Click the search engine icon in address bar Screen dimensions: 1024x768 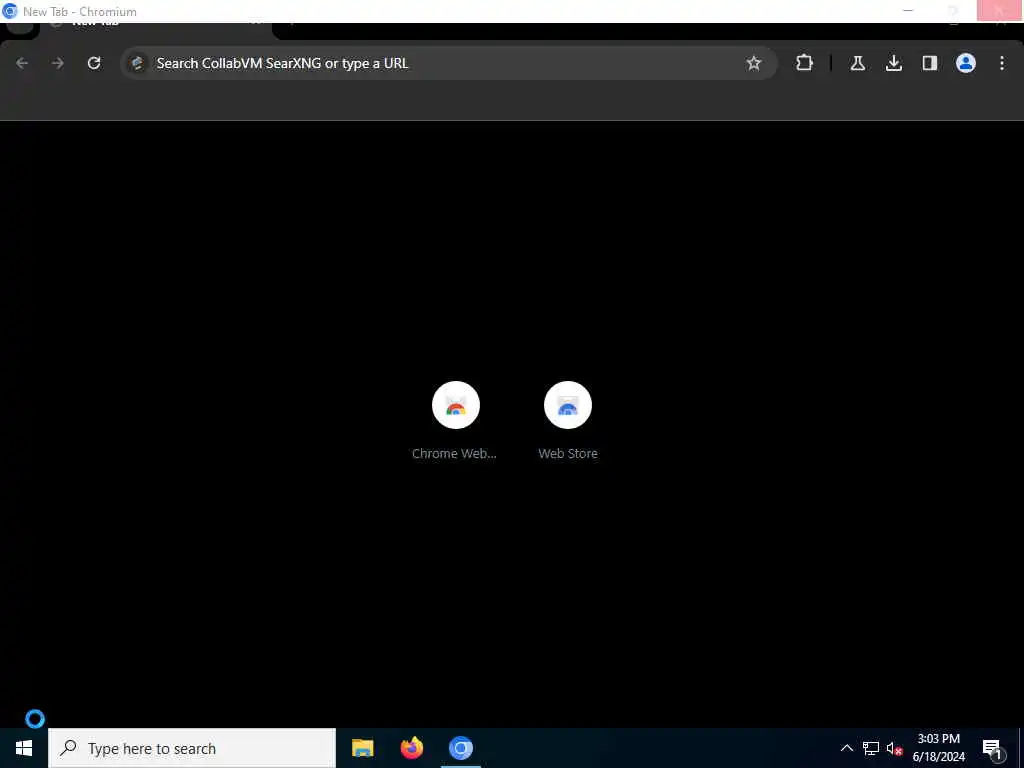click(x=138, y=63)
